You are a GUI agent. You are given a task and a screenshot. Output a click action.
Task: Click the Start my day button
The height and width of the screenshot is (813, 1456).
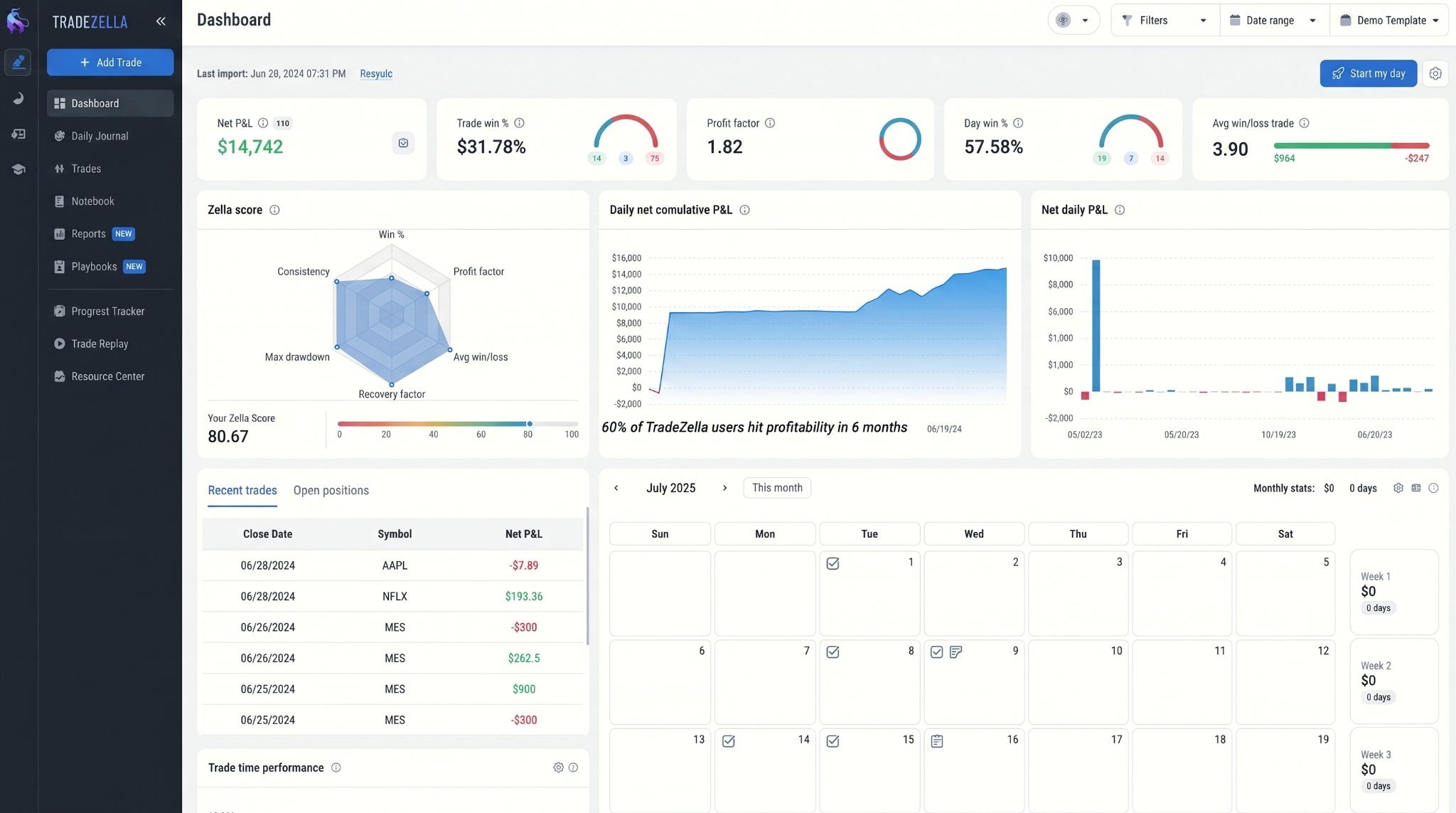pyautogui.click(x=1368, y=73)
